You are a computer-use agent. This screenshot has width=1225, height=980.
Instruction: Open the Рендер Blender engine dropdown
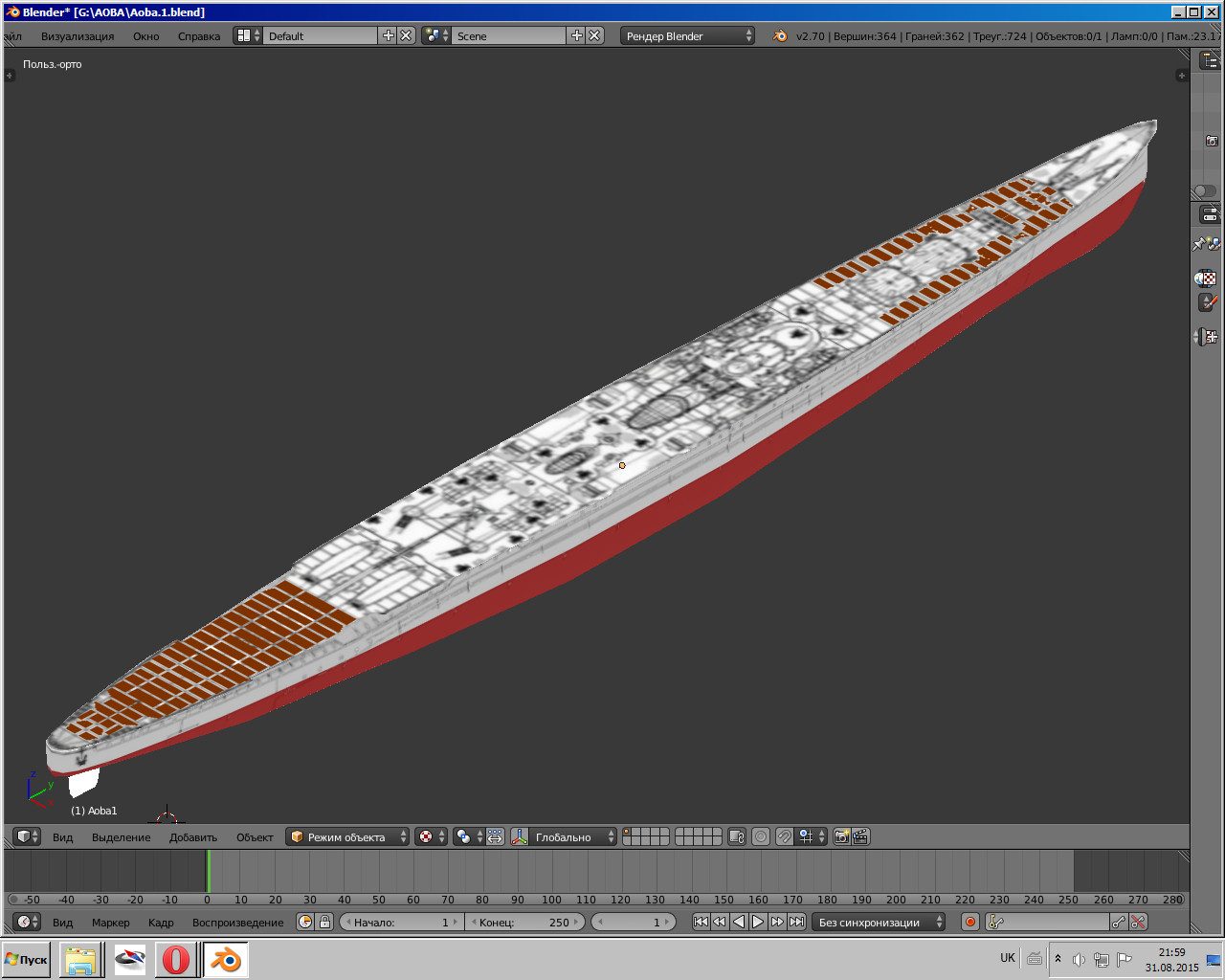pos(687,36)
